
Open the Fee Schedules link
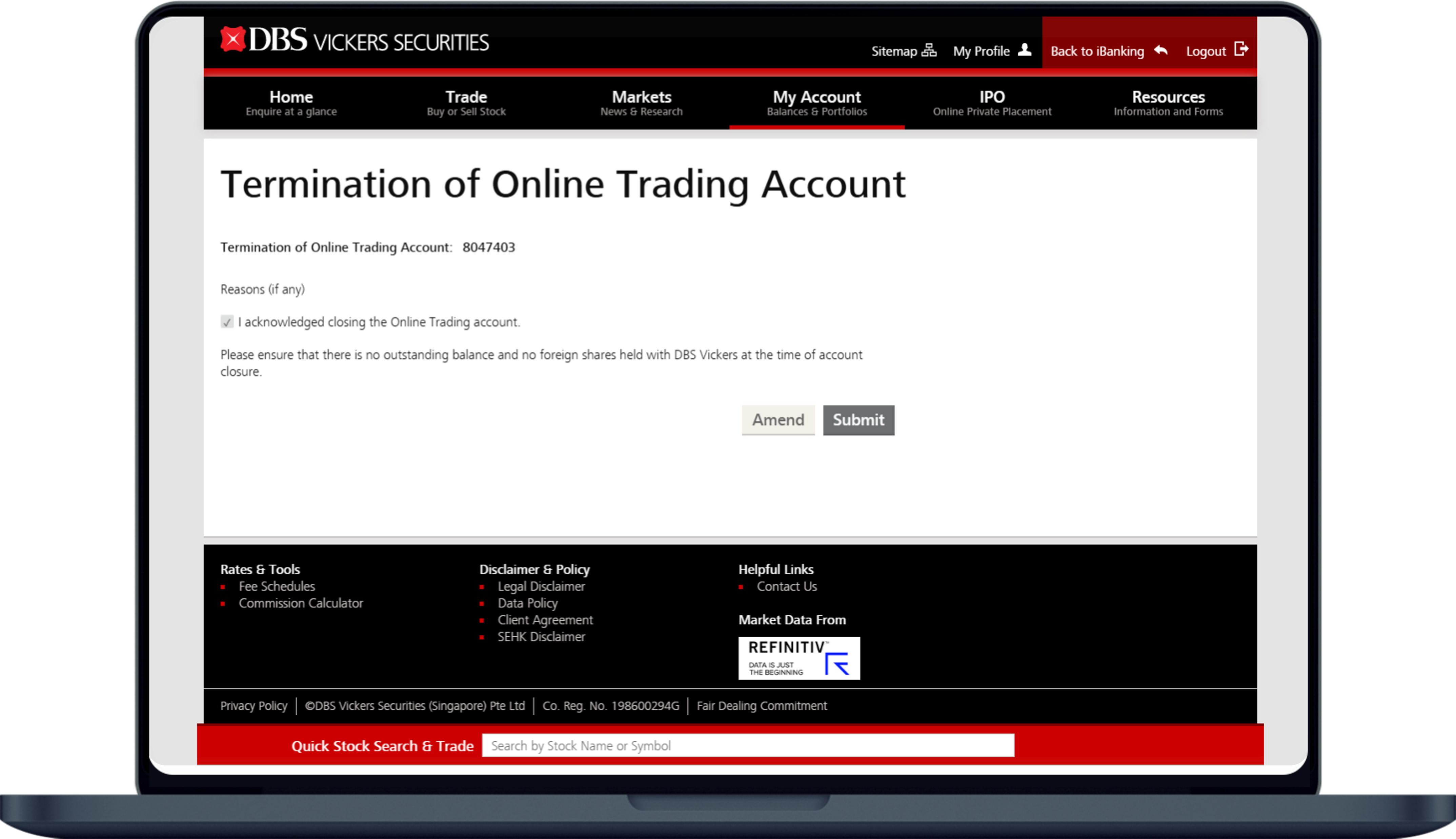click(x=277, y=586)
